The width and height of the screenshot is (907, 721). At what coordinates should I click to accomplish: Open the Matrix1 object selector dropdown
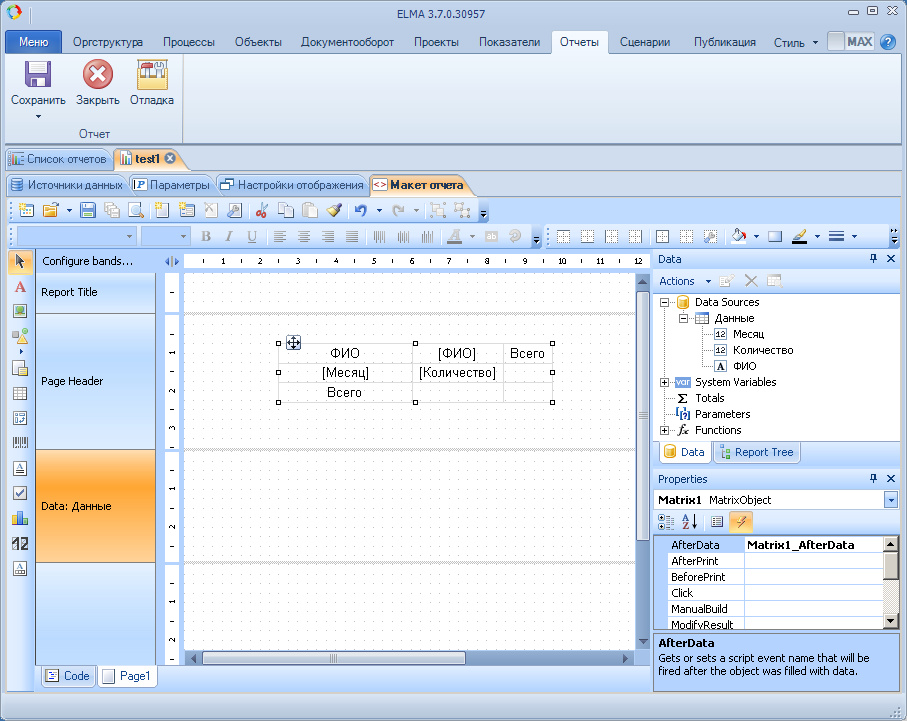pos(890,500)
